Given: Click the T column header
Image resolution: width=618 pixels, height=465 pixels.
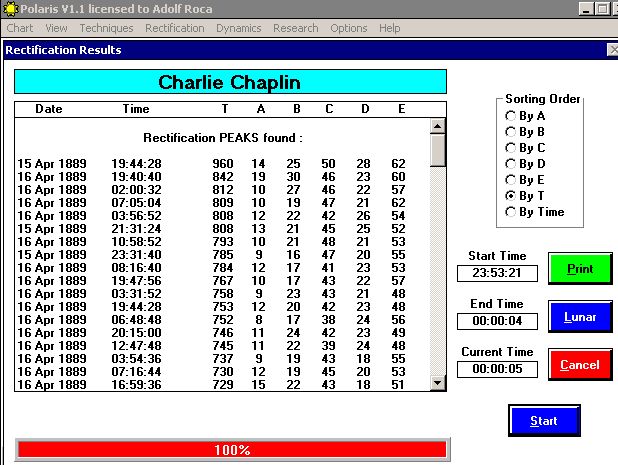Looking at the screenshot, I should [225, 109].
